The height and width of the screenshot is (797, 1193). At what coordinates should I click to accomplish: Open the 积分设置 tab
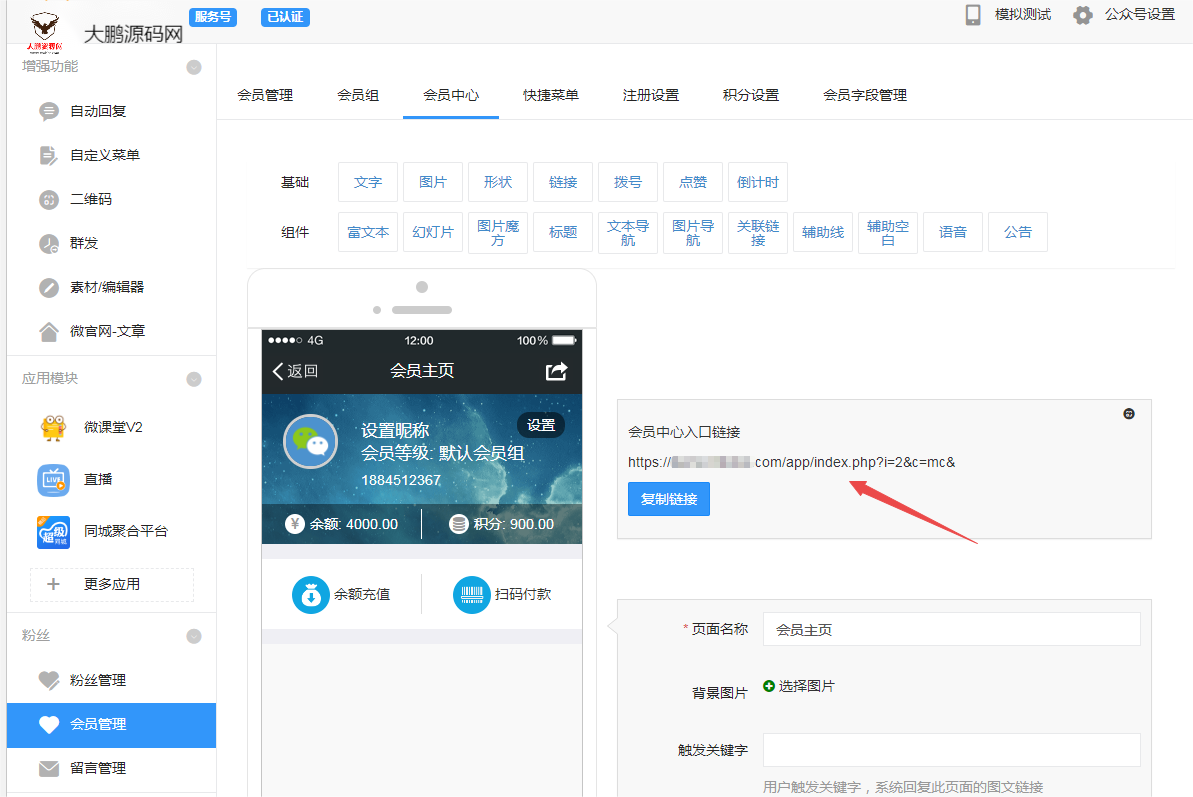[x=750, y=95]
